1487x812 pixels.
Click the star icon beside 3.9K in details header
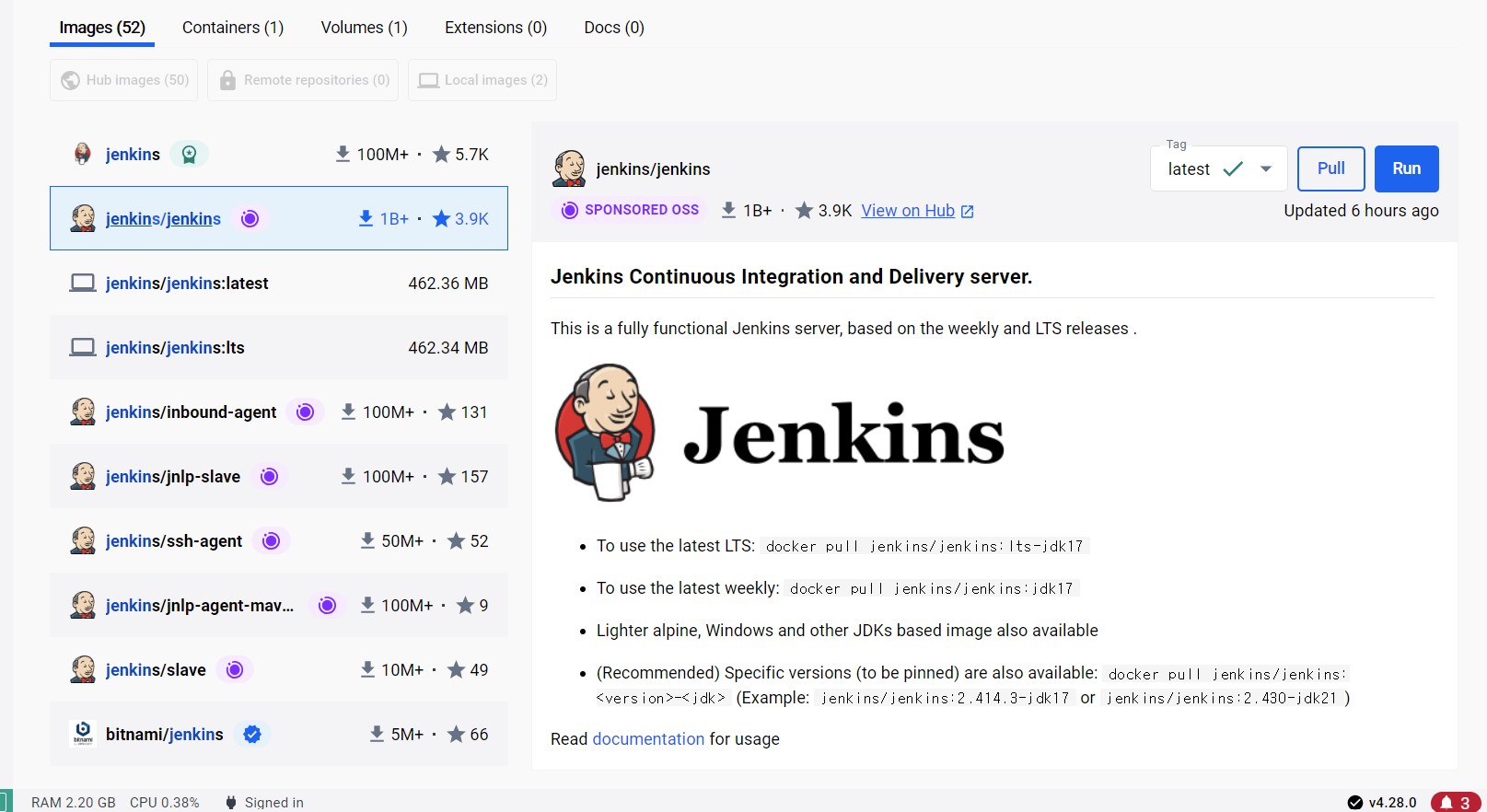click(804, 211)
